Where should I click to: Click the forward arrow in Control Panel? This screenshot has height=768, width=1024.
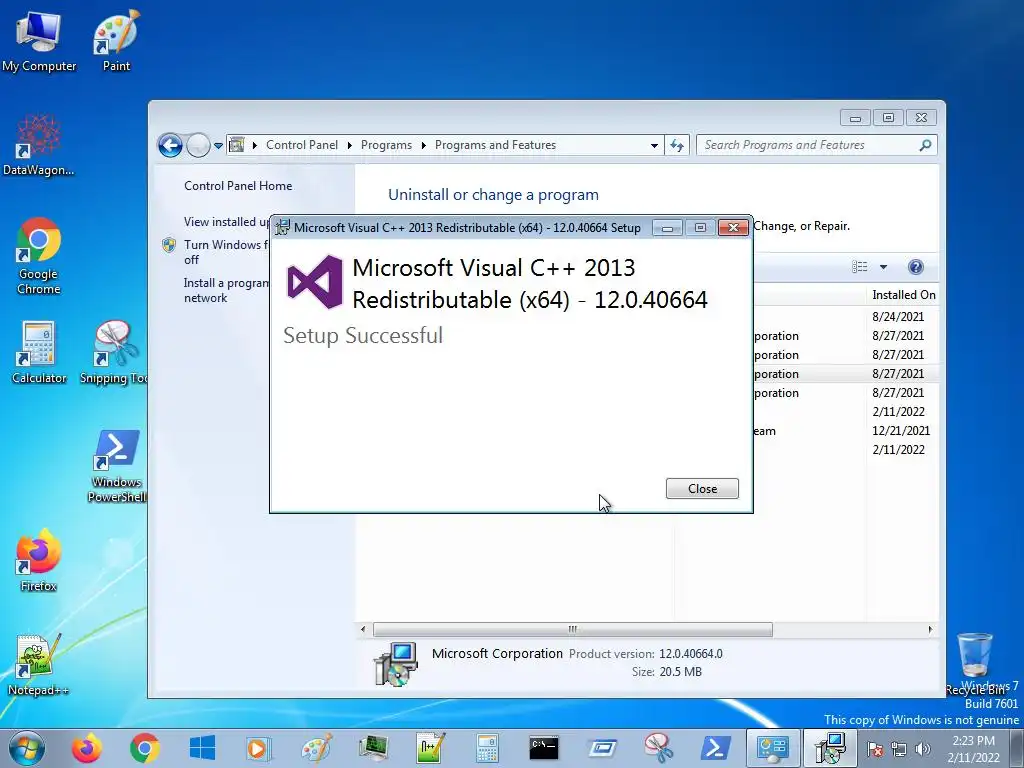tap(198, 145)
